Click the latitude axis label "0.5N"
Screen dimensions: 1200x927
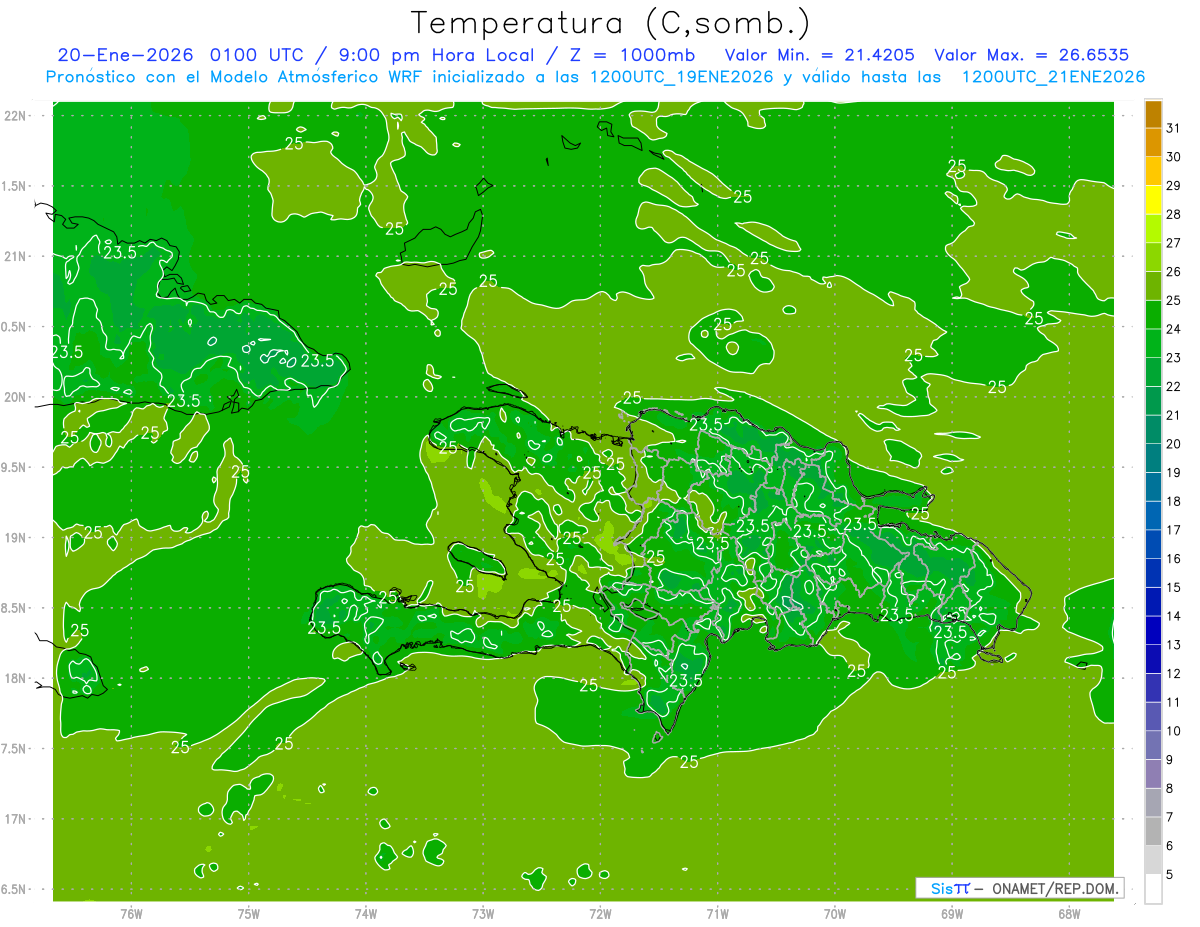pyautogui.click(x=15, y=327)
